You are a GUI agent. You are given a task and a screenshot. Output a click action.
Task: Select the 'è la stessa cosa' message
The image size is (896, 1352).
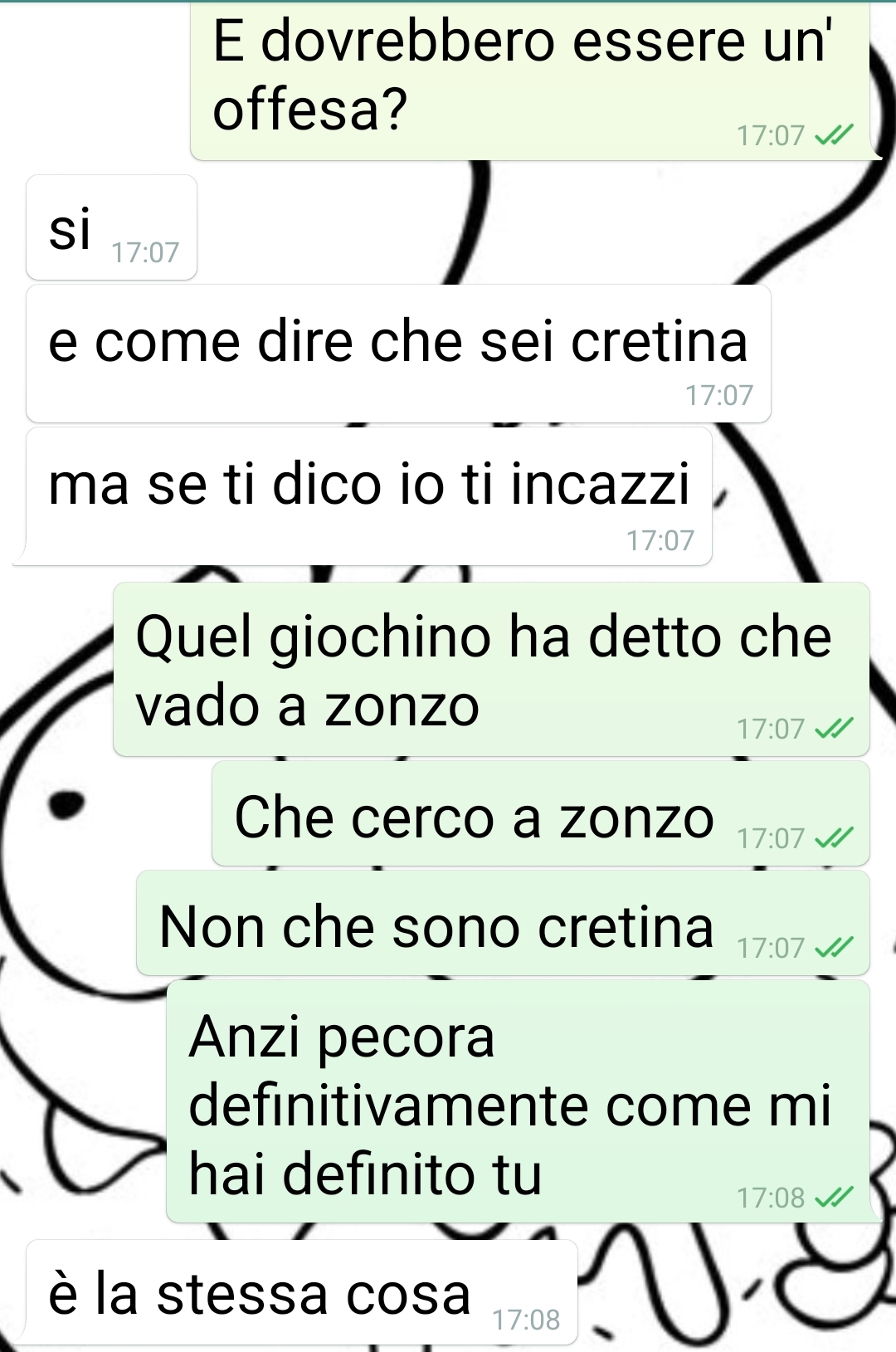(x=302, y=1292)
